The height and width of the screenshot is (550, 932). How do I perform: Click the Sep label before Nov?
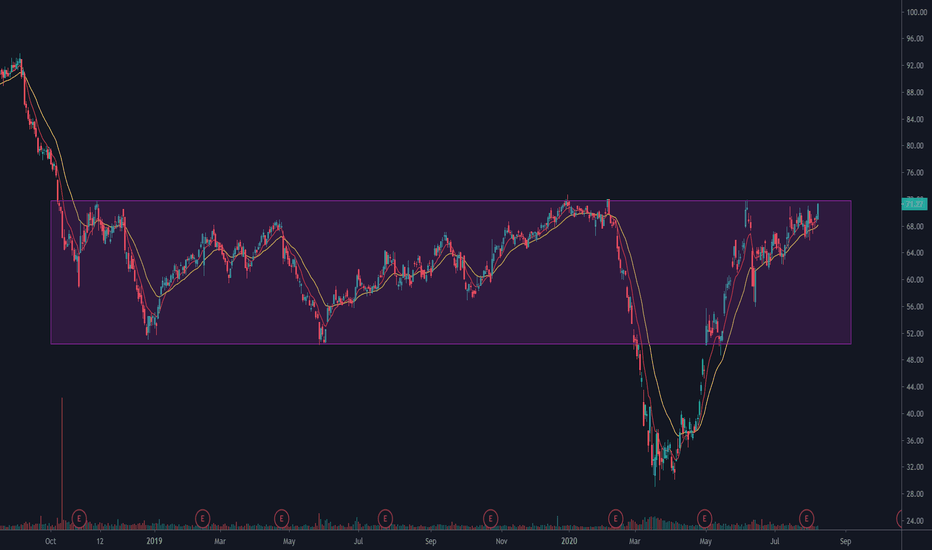(430, 541)
